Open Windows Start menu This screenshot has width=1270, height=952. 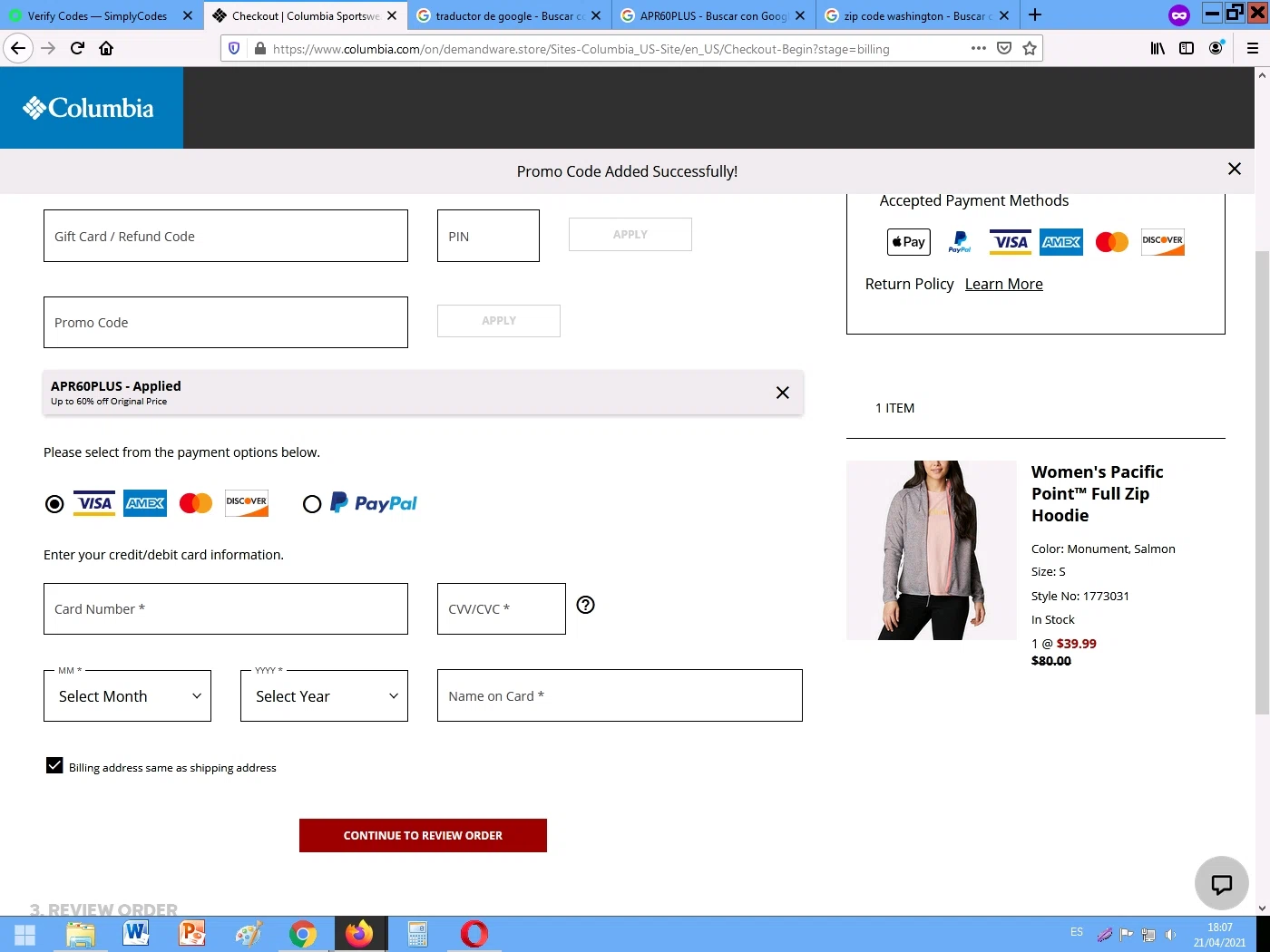coord(25,935)
